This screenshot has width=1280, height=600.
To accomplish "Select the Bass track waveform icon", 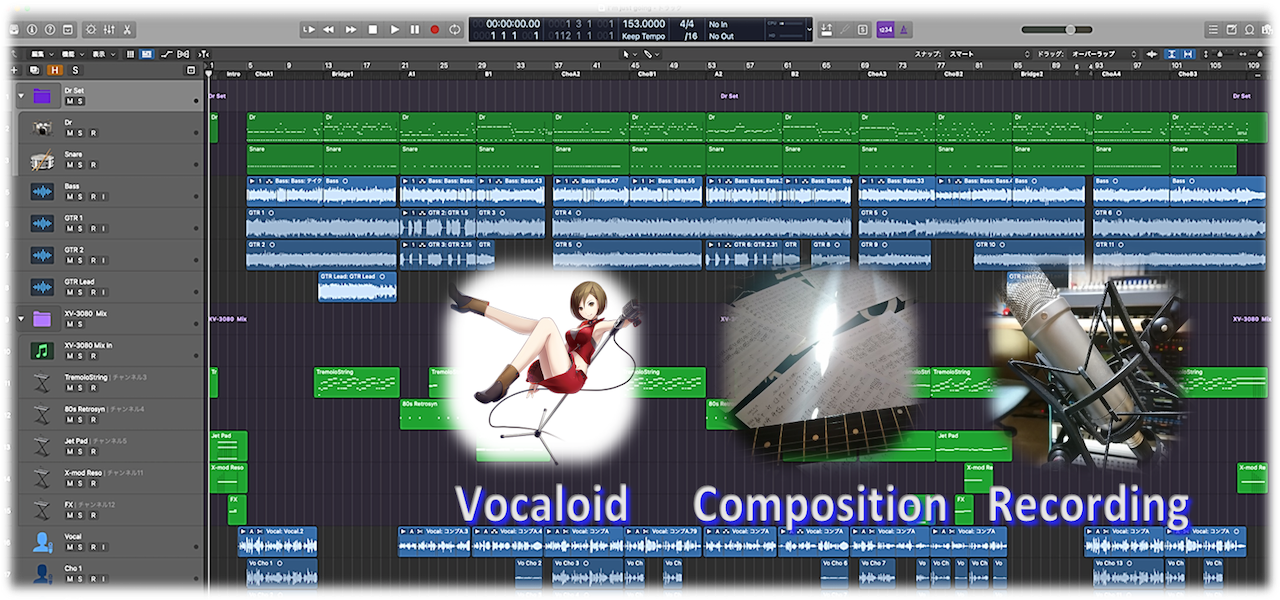I will (x=42, y=192).
